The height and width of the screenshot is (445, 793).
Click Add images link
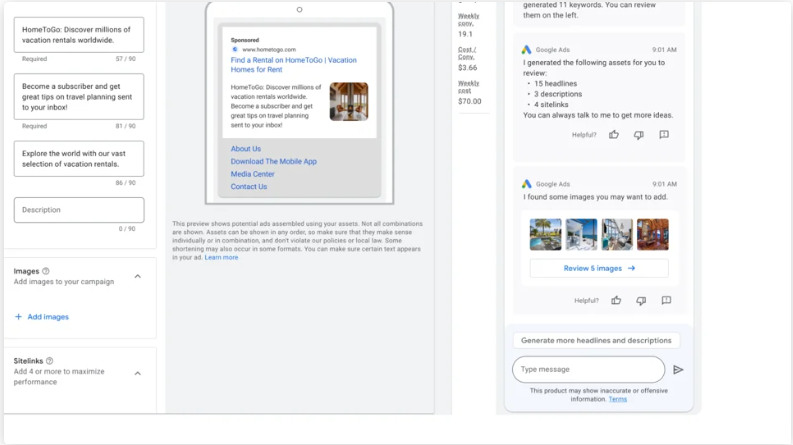point(42,317)
